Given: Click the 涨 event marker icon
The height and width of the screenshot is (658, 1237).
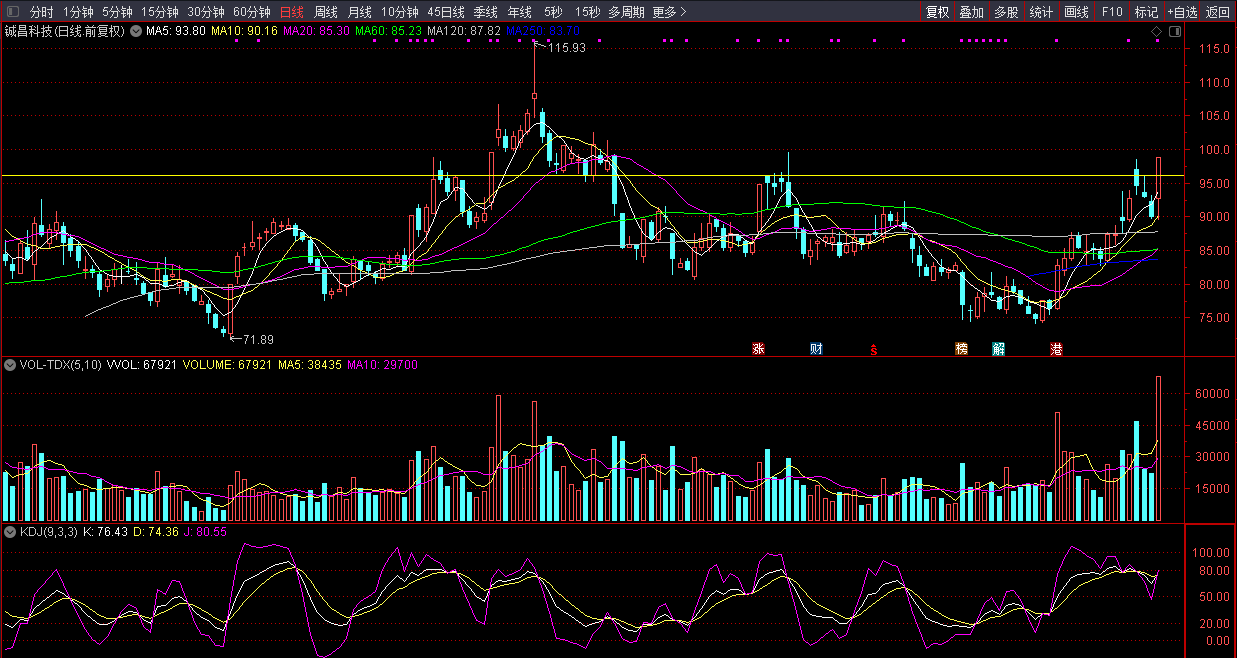Looking at the screenshot, I should [x=758, y=349].
